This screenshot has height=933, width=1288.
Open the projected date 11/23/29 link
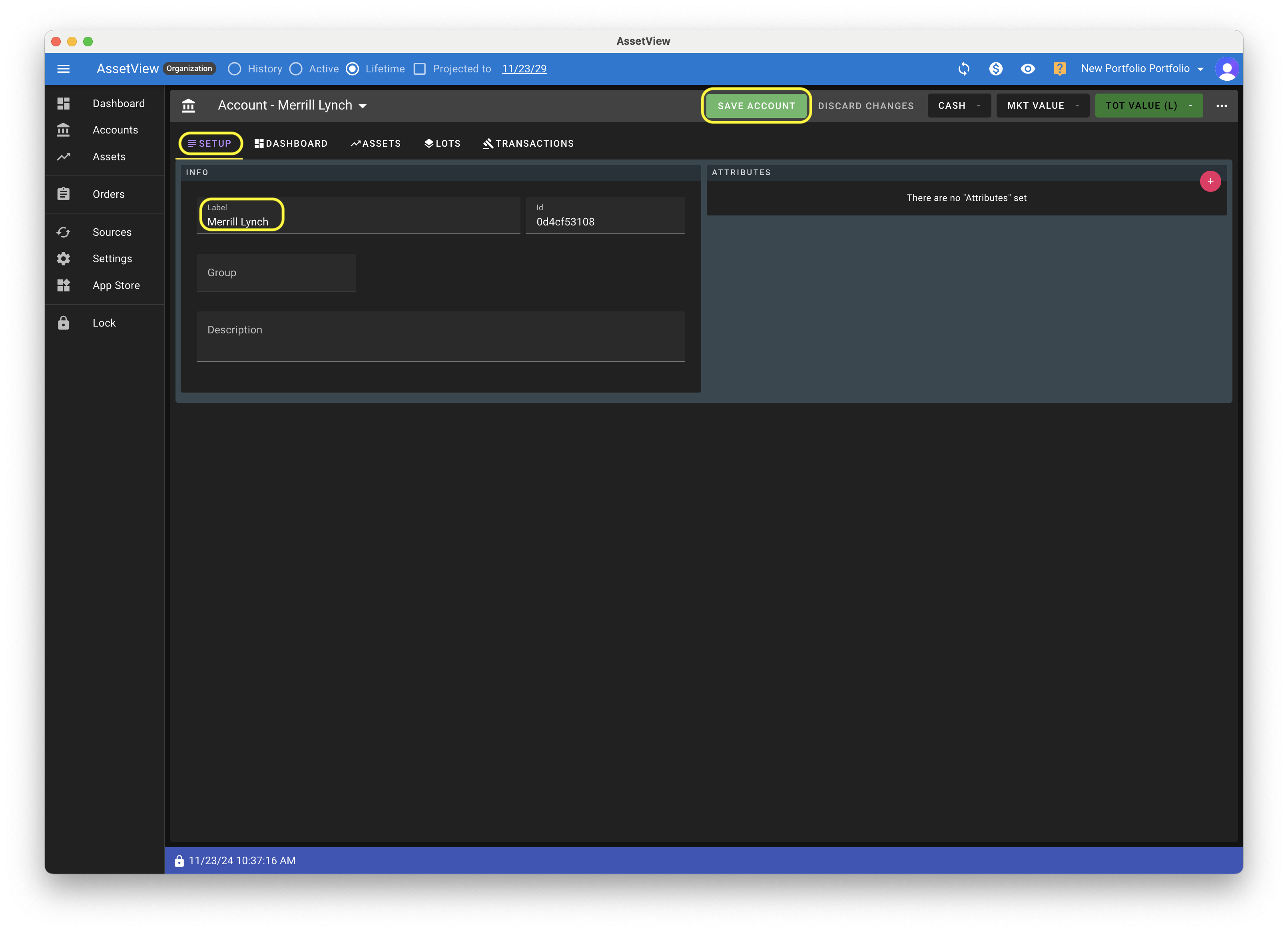pyautogui.click(x=524, y=69)
